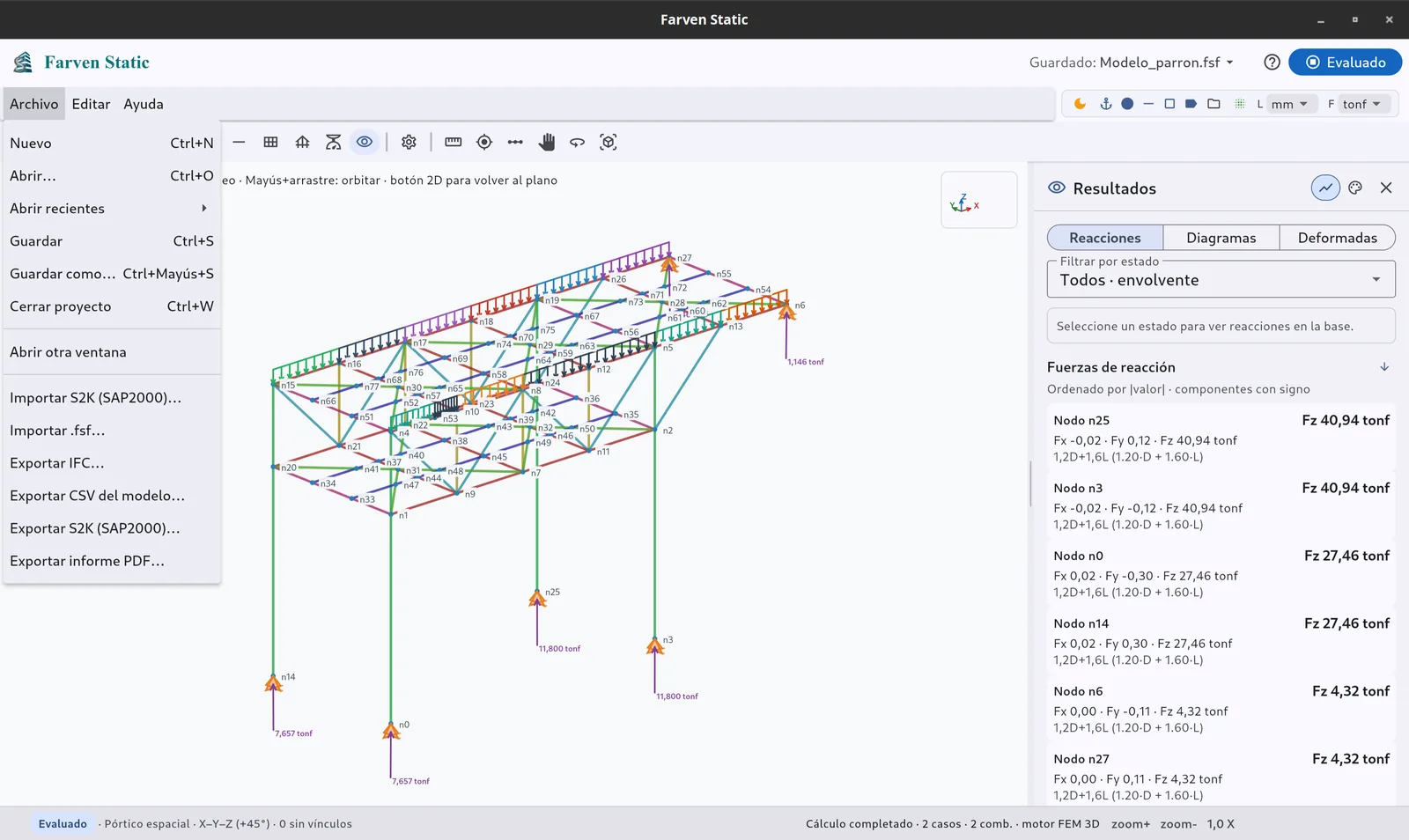Click zoom+ in the status bar
1409x840 pixels.
coord(1131,824)
